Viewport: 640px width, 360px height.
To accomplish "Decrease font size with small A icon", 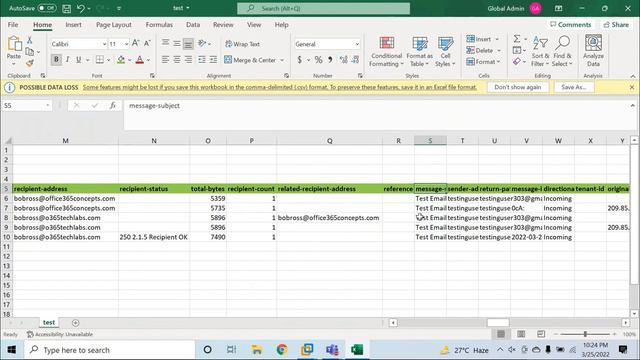I will click(x=147, y=43).
